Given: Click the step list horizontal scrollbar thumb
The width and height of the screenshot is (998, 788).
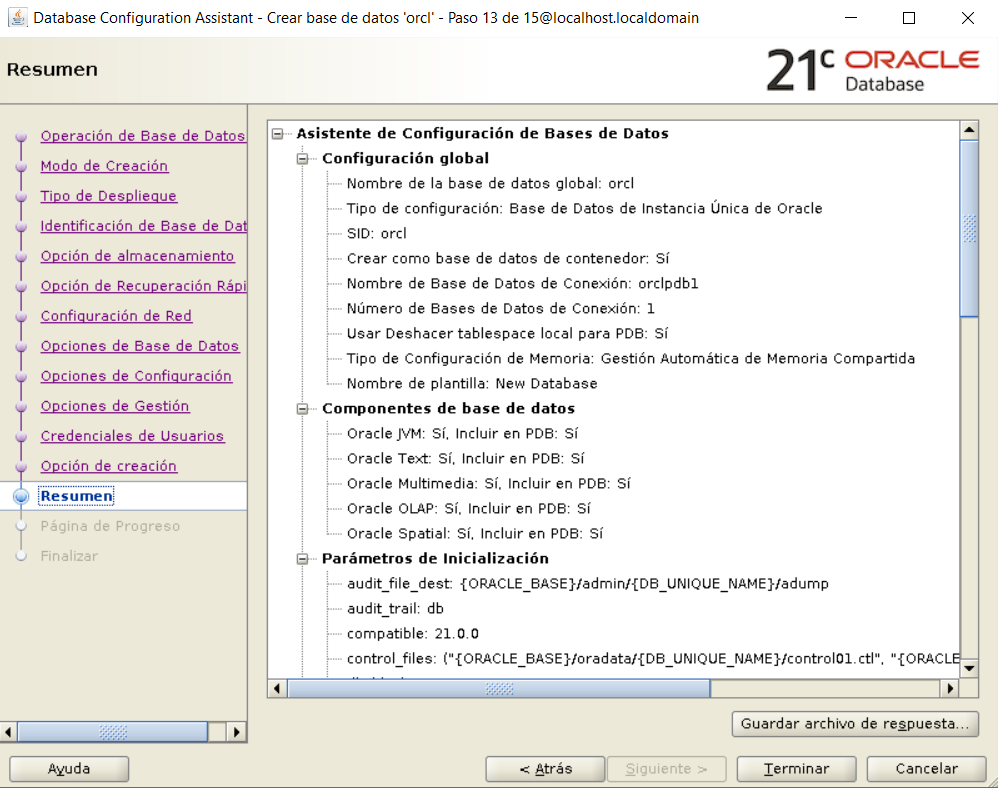Looking at the screenshot, I should (113, 732).
